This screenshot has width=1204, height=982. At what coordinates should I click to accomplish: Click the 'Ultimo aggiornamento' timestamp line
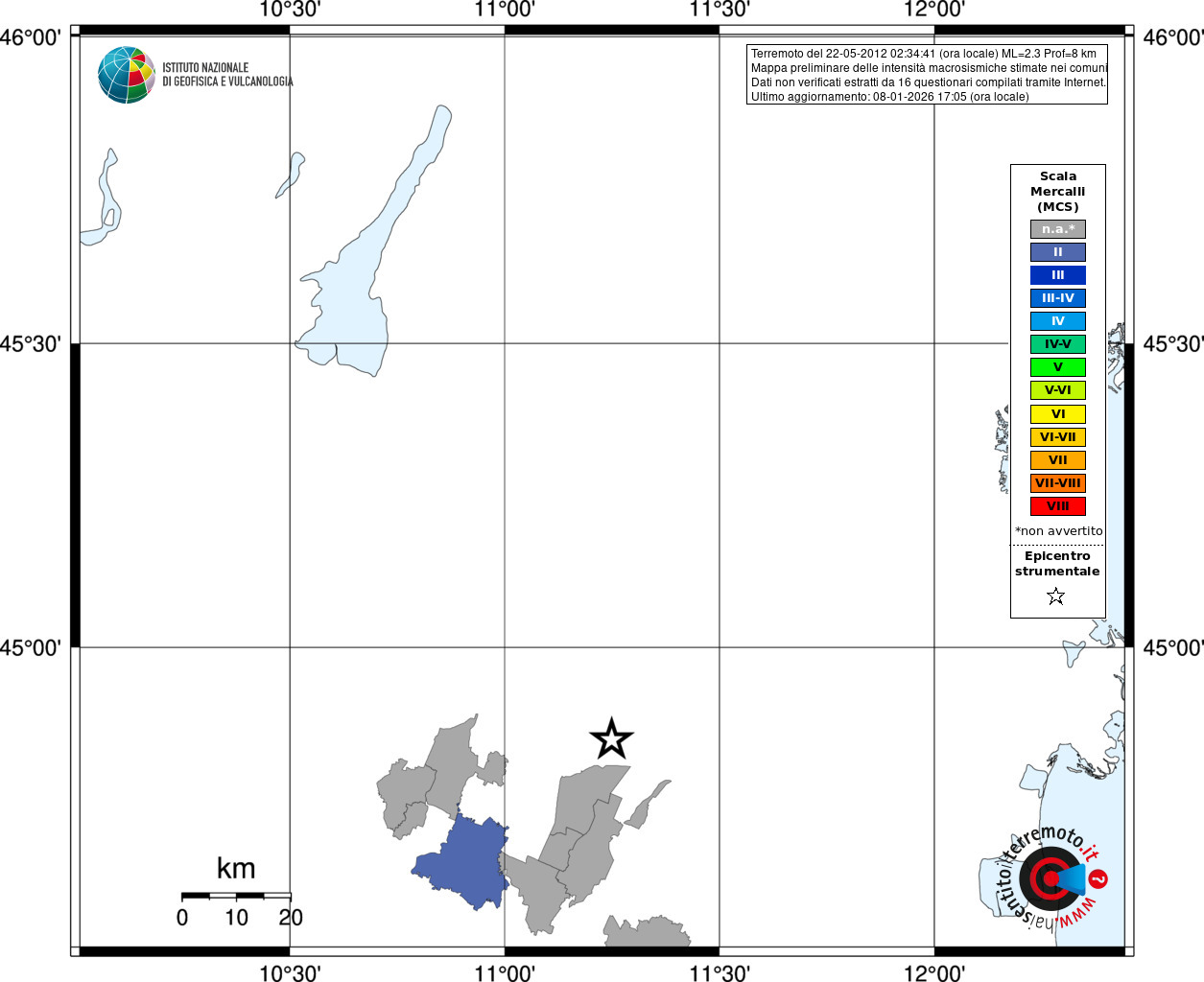tap(890, 97)
